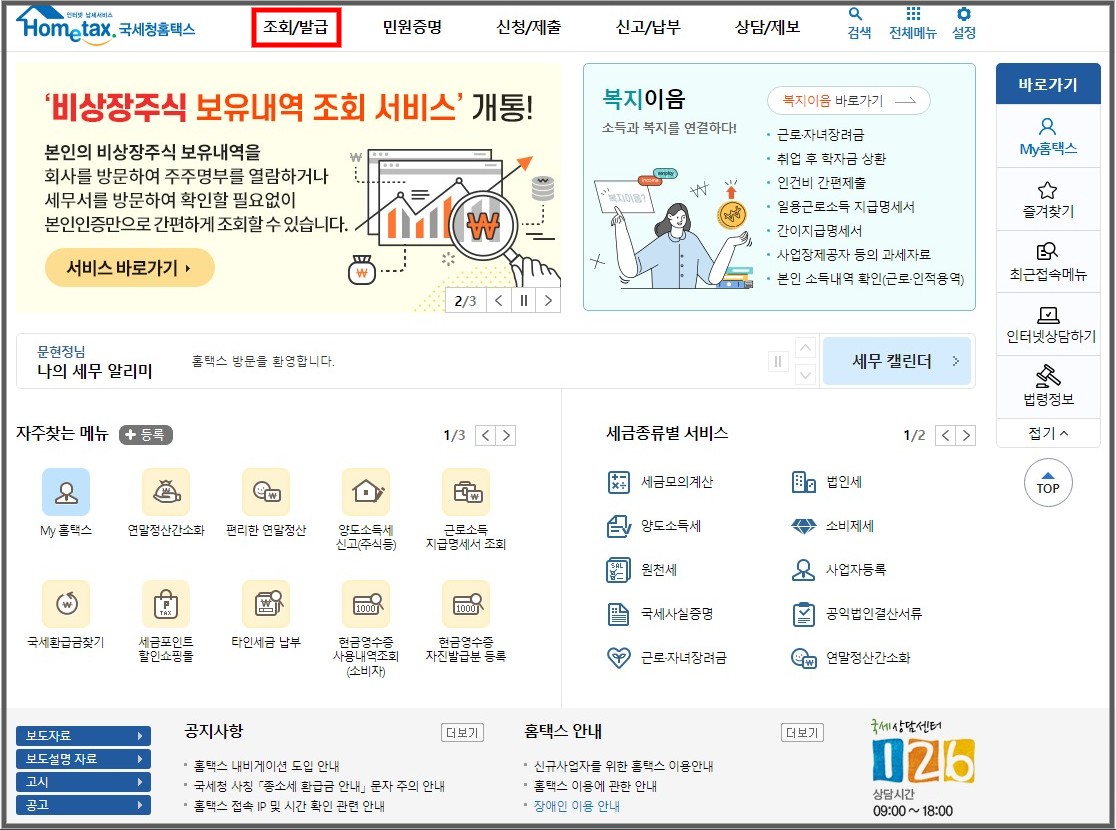The height and width of the screenshot is (830, 1116).
Task: Open notice 홈택스 내비게이션 도입 안내
Action: point(266,766)
